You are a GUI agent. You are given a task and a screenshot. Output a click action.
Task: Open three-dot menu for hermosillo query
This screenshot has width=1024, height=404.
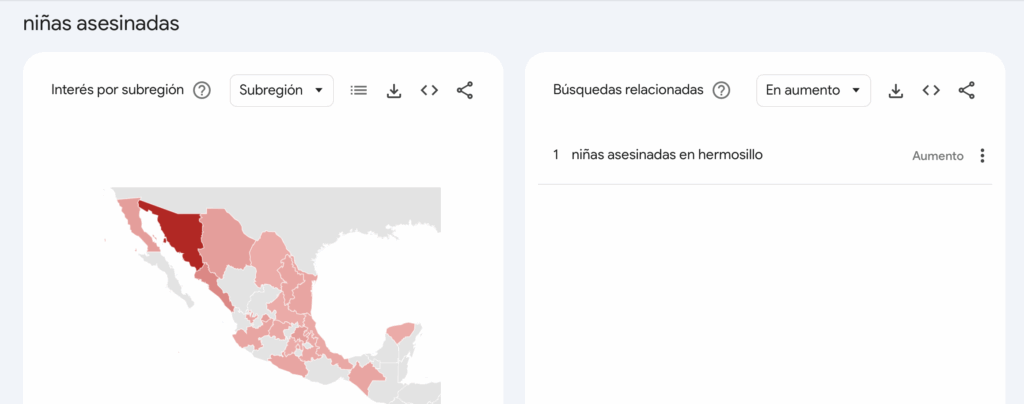click(x=982, y=156)
